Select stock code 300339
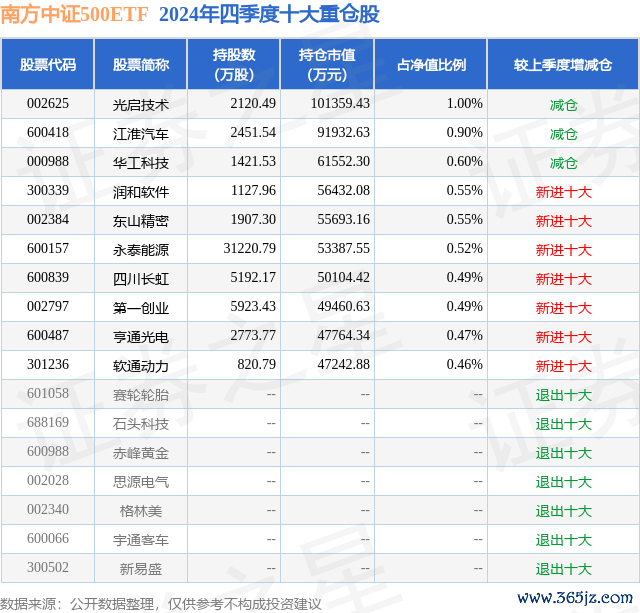 click(x=48, y=191)
